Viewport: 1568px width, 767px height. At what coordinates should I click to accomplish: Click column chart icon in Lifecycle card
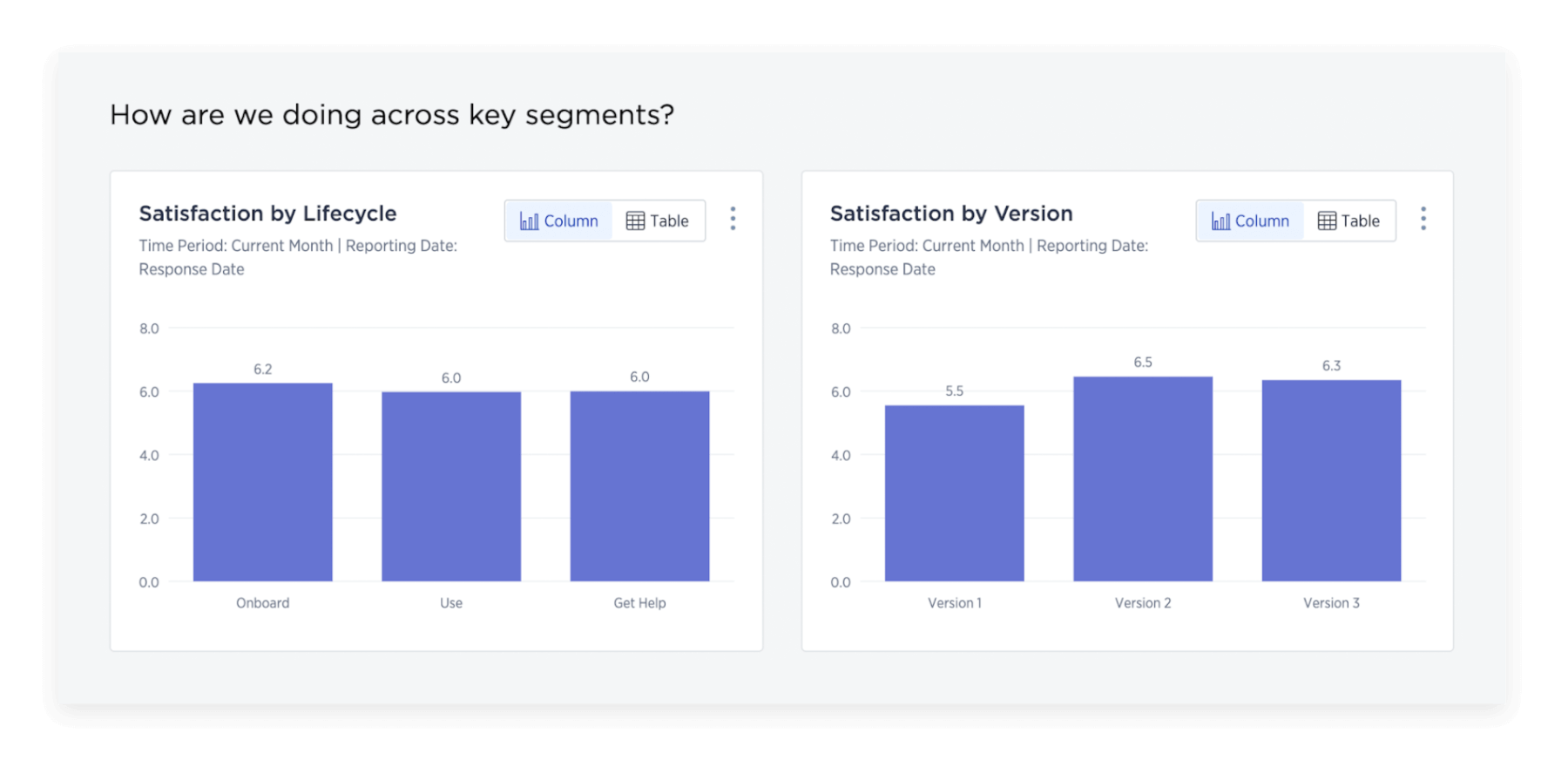(529, 221)
